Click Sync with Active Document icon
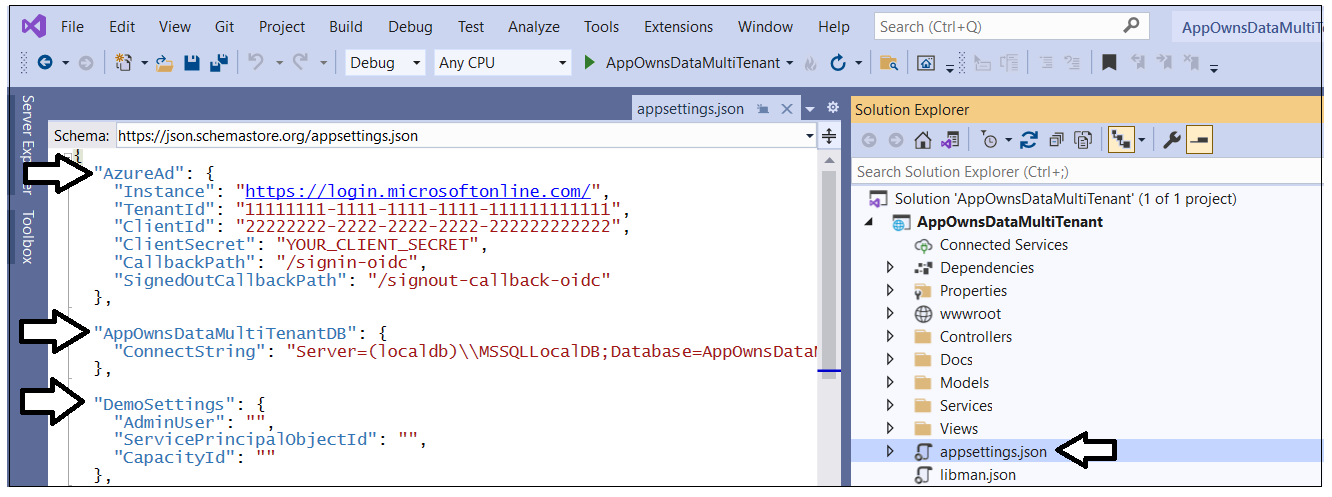The height and width of the screenshot is (497, 1332). coord(1028,140)
